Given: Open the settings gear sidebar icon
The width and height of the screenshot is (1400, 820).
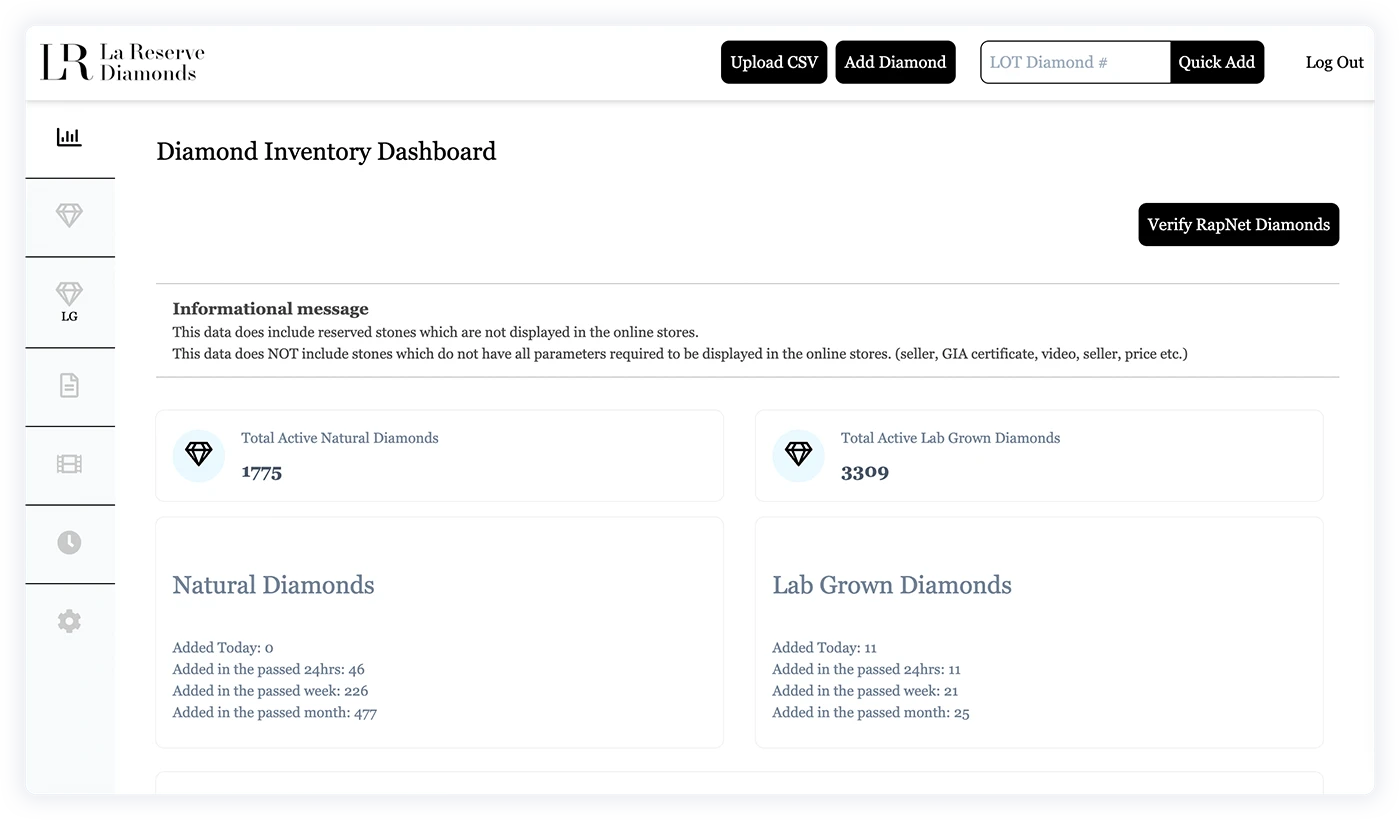Looking at the screenshot, I should point(69,621).
